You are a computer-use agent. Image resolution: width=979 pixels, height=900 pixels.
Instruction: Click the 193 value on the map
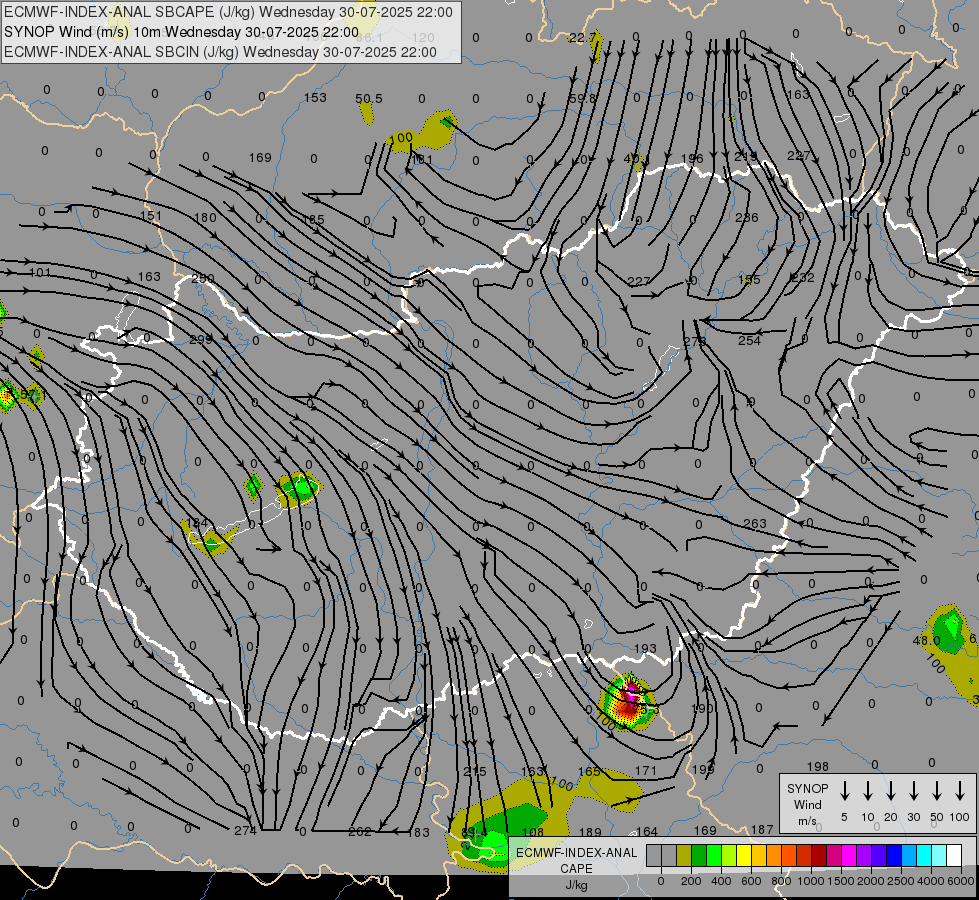pyautogui.click(x=645, y=649)
